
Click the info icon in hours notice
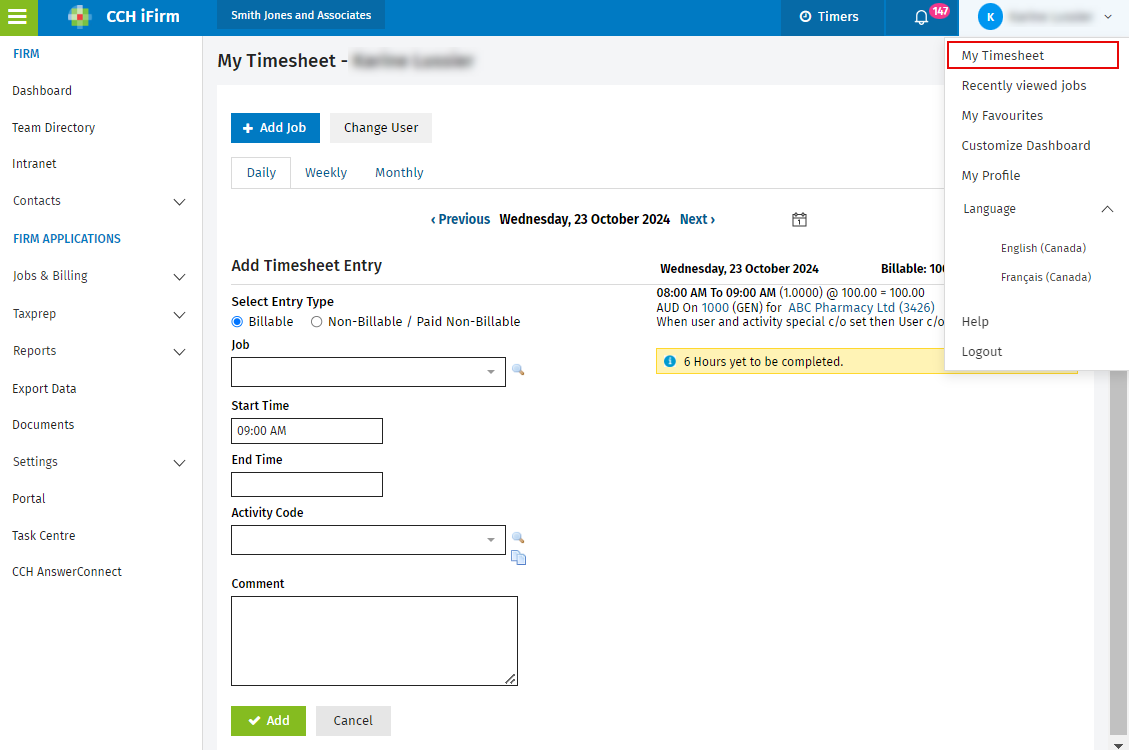670,361
